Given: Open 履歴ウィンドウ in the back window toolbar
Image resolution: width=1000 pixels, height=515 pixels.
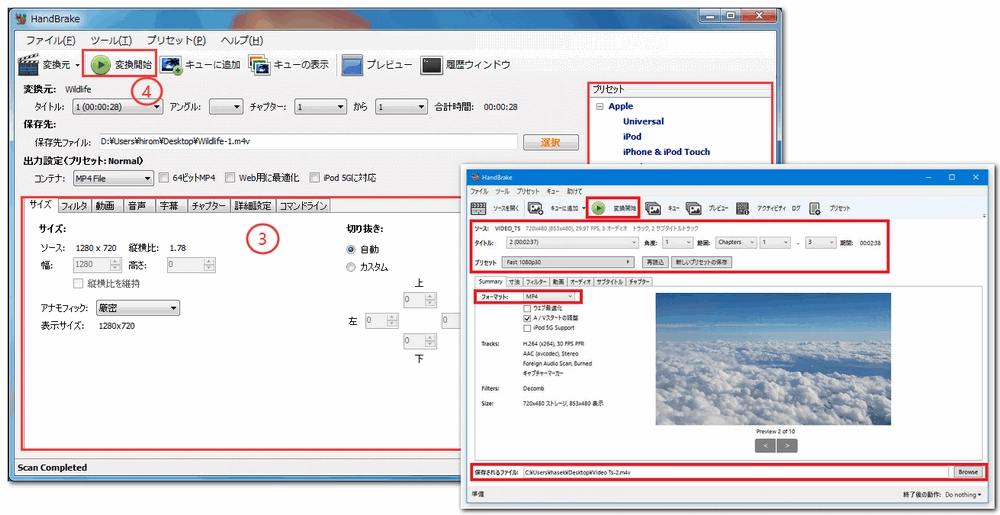Looking at the screenshot, I should point(466,64).
